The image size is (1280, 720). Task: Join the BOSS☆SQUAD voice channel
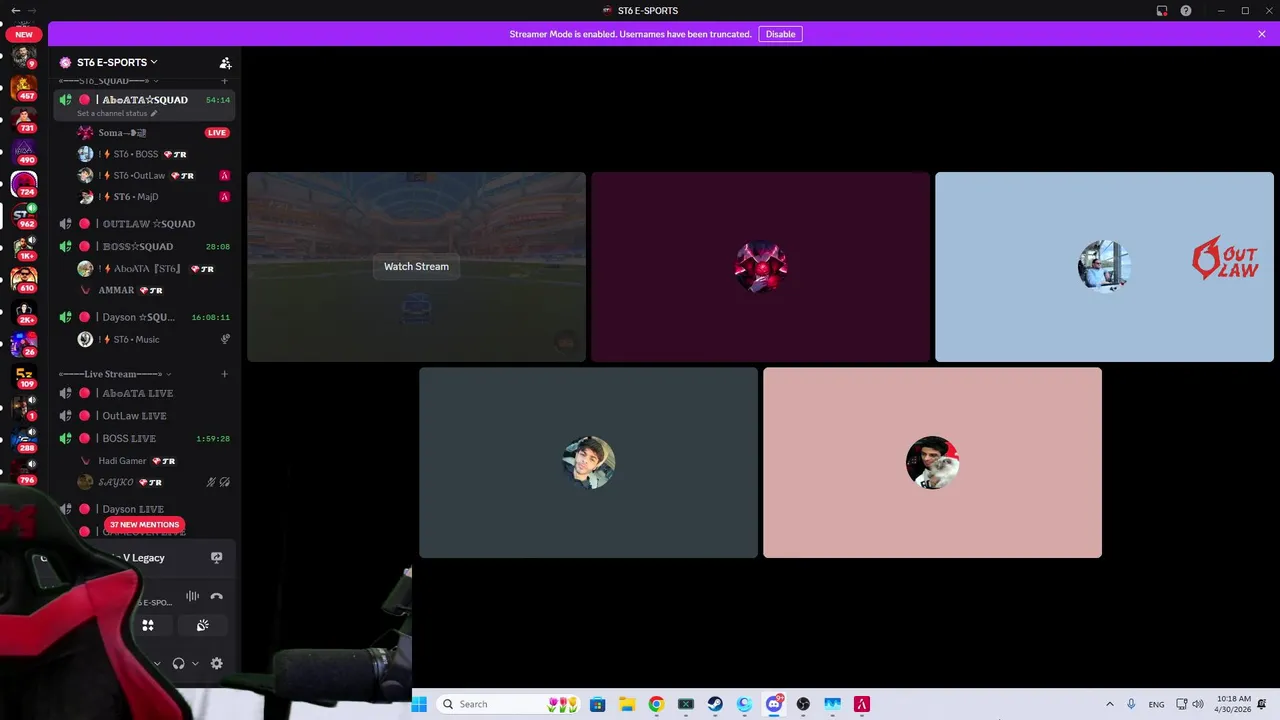coord(144,246)
